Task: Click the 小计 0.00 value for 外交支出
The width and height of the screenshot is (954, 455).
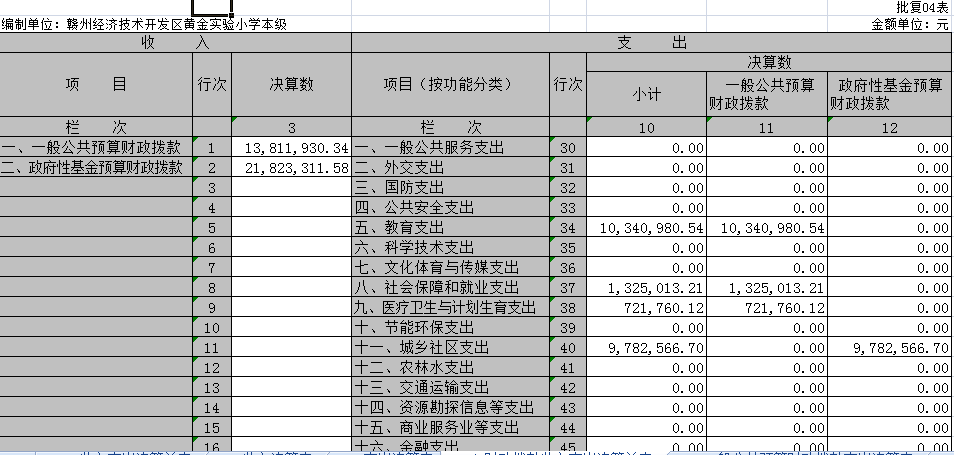Action: 646,167
